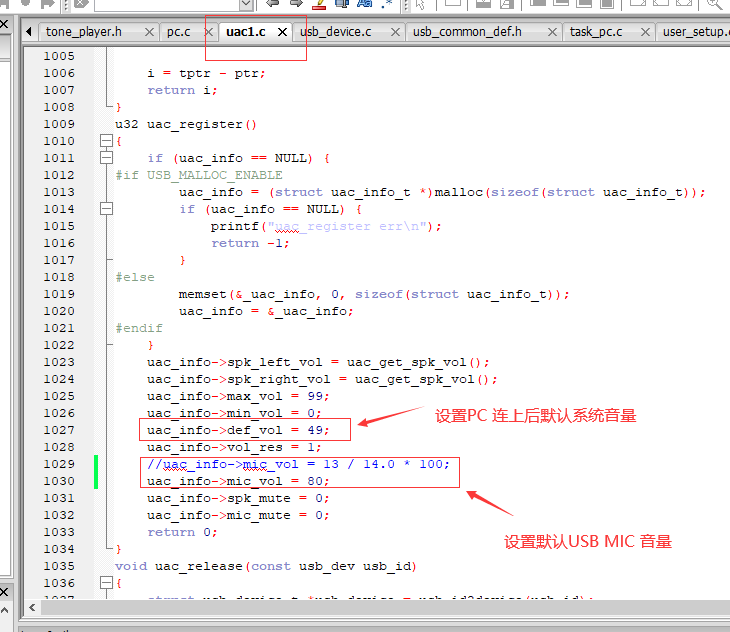Viewport: 730px width, 632px height.
Task: Click the commented mic_vol = 13 / 14.0 line
Action: 298,464
